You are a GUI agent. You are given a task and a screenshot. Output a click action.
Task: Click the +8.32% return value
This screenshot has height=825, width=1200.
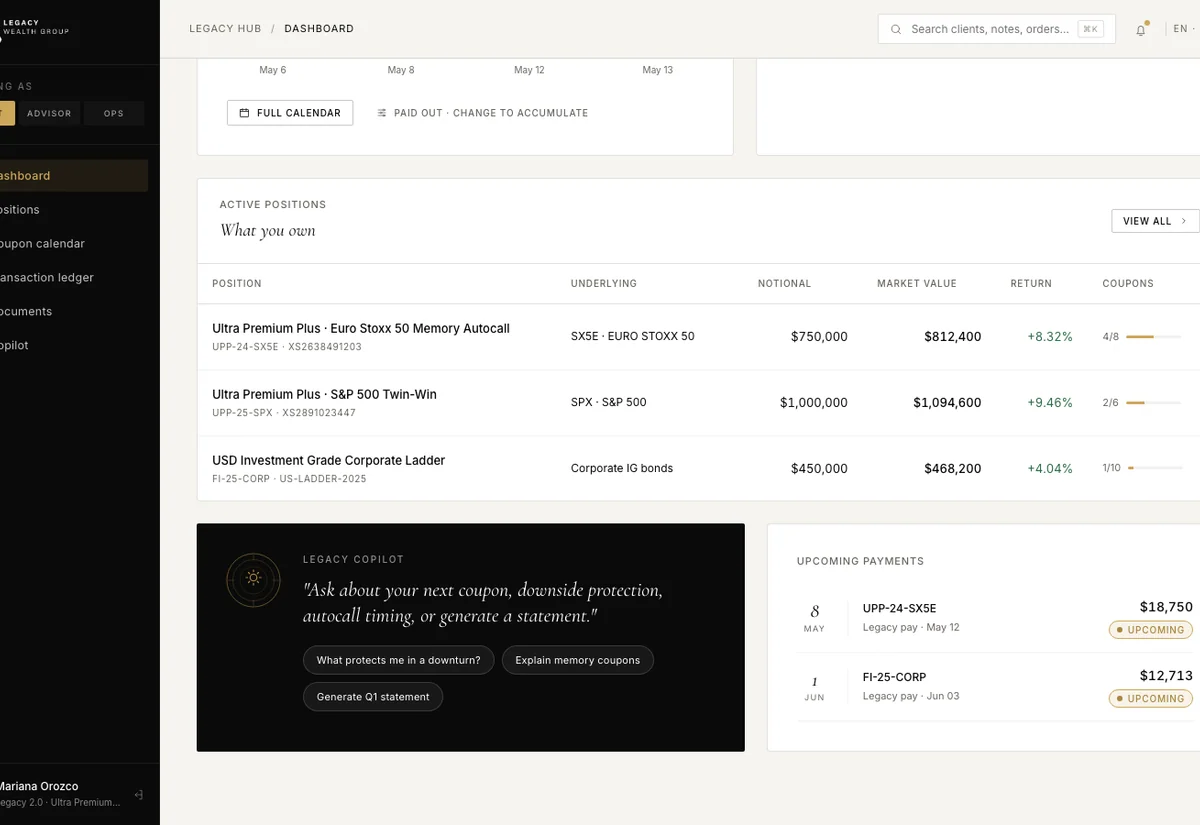[1050, 337]
